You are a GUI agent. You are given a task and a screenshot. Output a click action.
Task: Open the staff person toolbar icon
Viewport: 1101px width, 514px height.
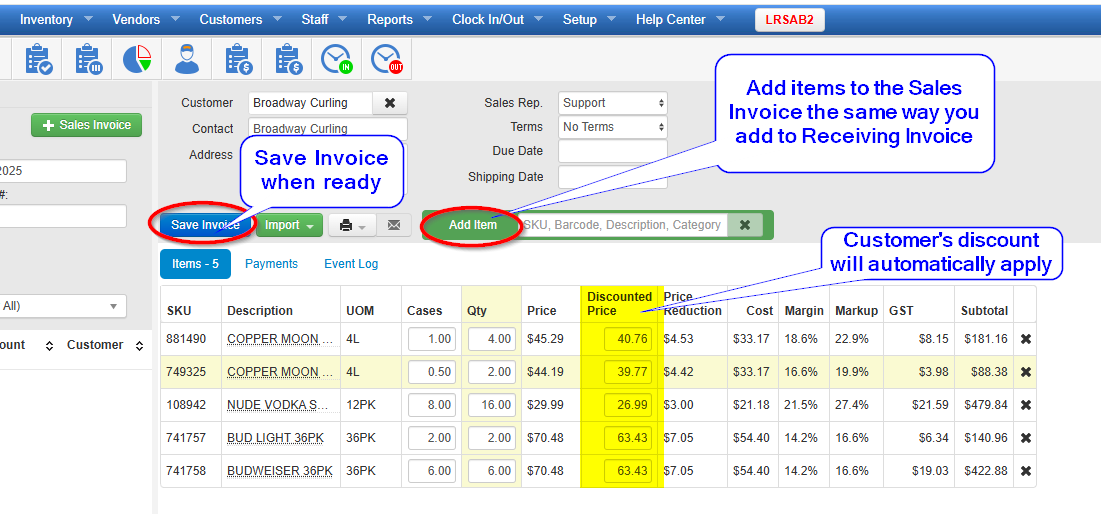(x=187, y=60)
